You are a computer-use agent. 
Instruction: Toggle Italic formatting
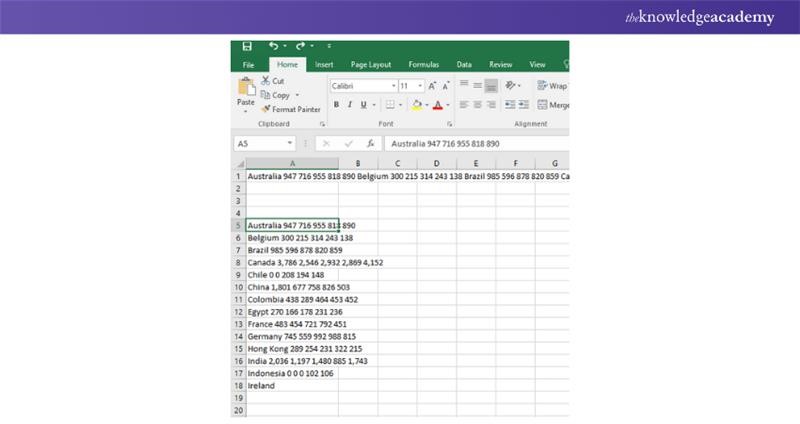tap(349, 105)
